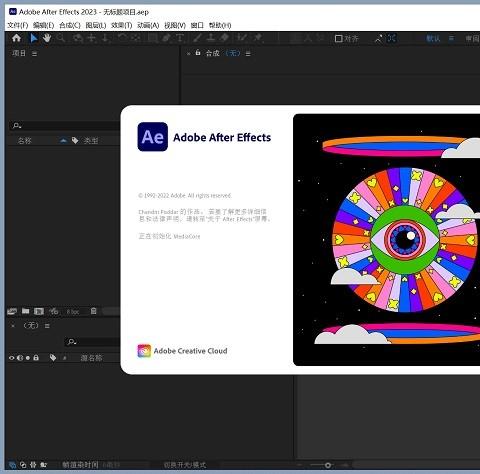Click the 切换开关/模式 toggle button

[184, 465]
